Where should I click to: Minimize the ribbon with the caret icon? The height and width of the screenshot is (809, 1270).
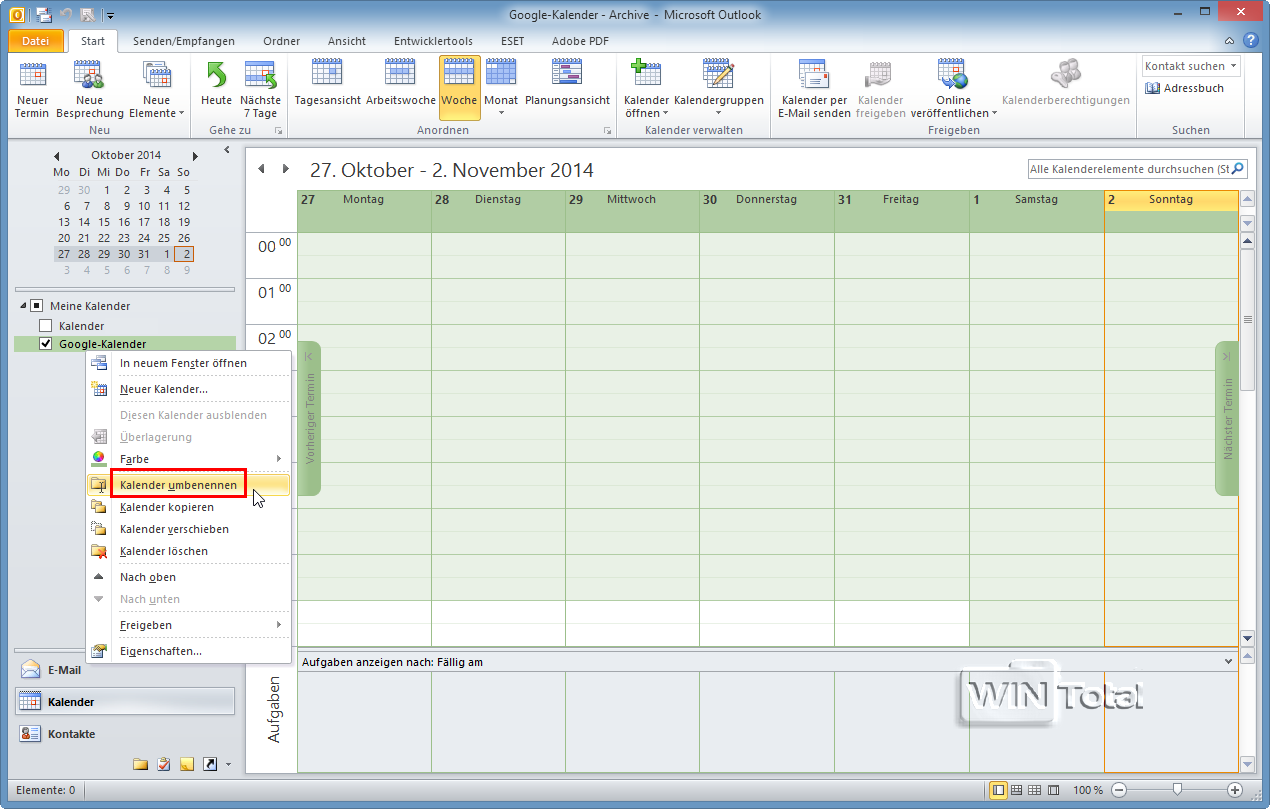(1230, 41)
